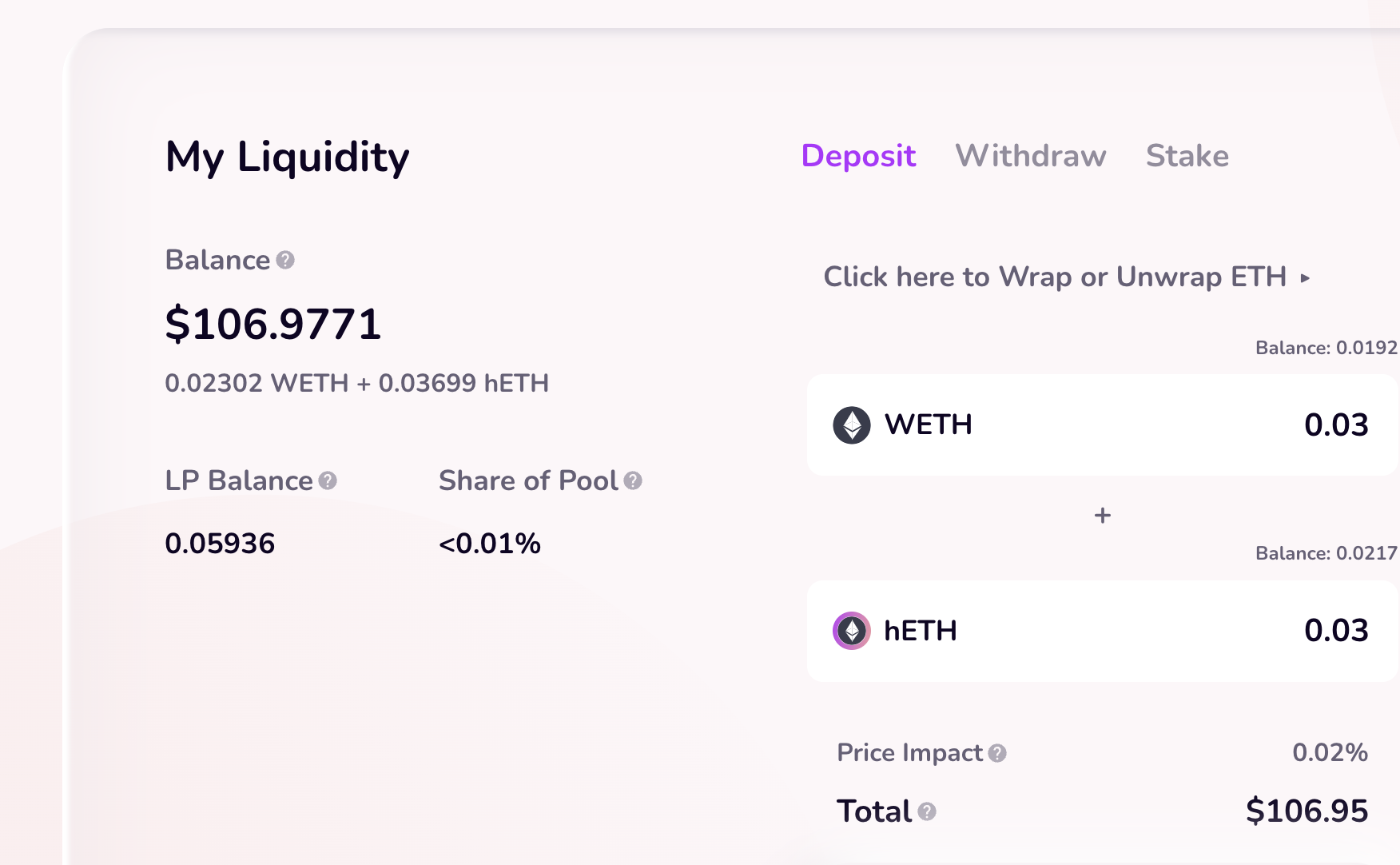The width and height of the screenshot is (1400, 865).
Task: Click the Total help icon
Action: coord(927,812)
